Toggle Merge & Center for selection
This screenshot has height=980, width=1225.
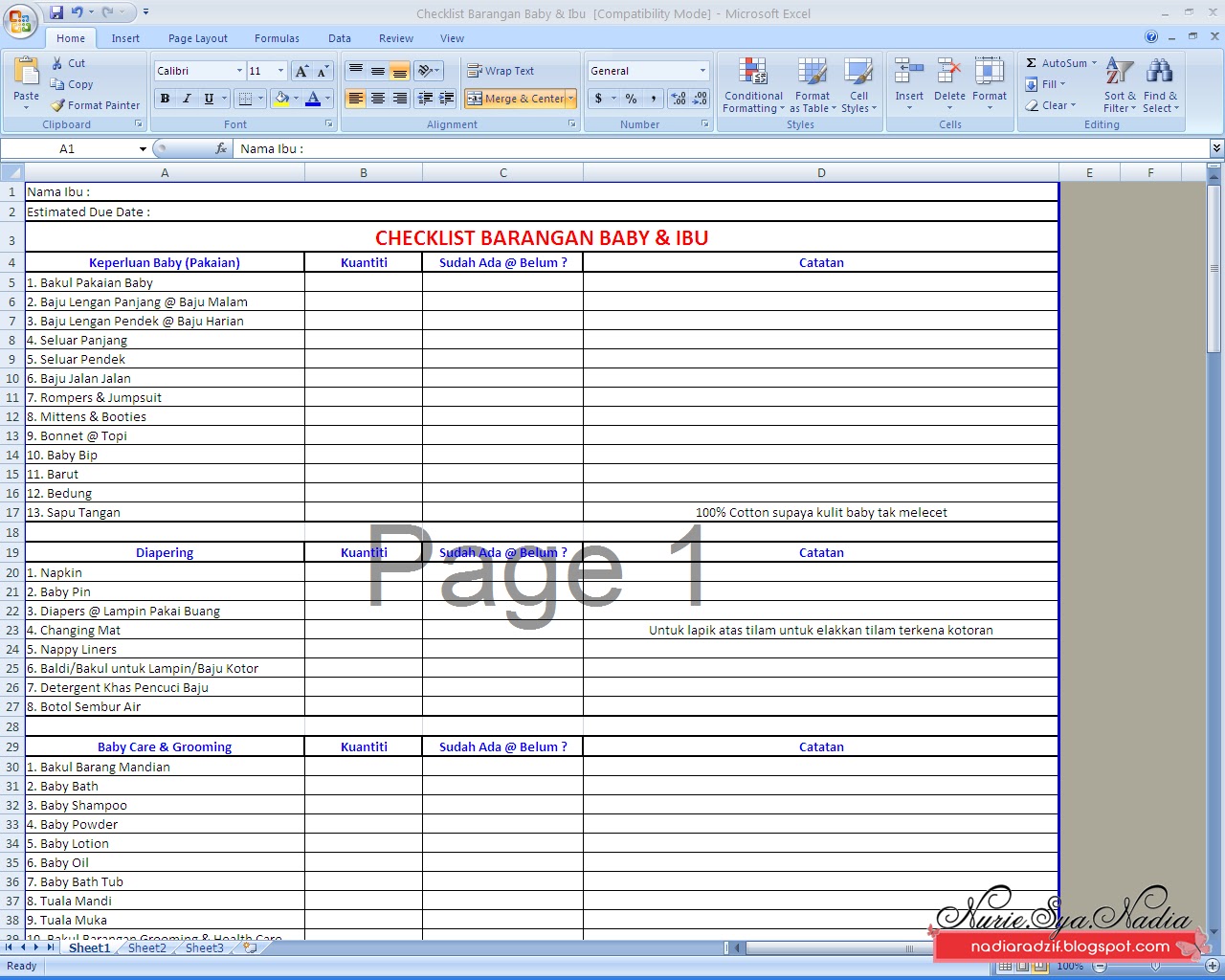pyautogui.click(x=515, y=99)
